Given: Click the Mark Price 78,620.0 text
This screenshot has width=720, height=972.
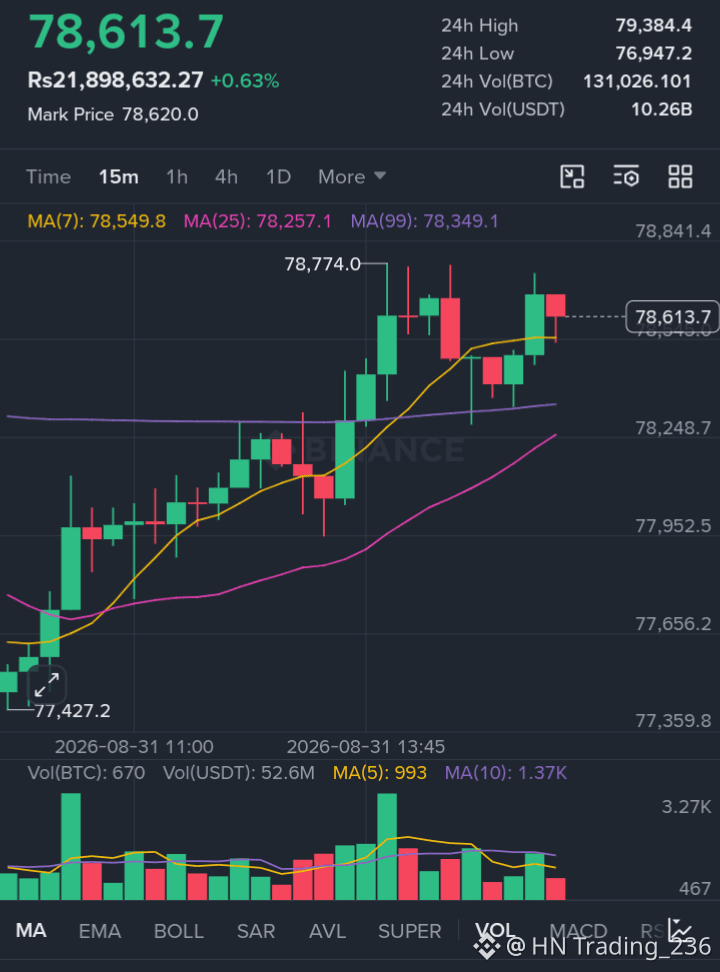Looking at the screenshot, I should 113,115.
